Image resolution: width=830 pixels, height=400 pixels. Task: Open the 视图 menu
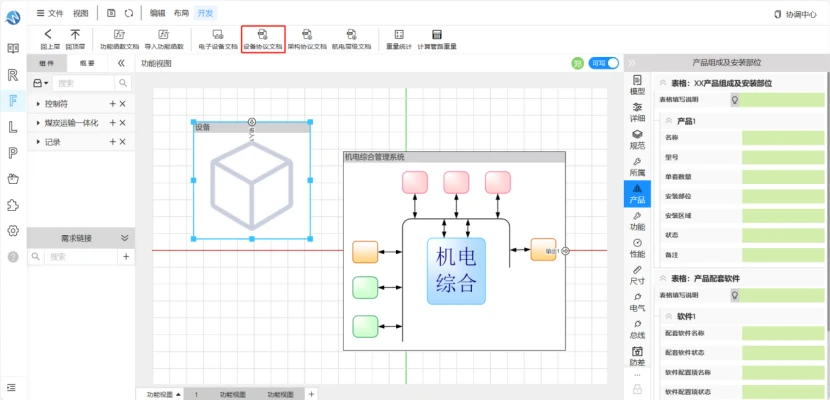(80, 13)
